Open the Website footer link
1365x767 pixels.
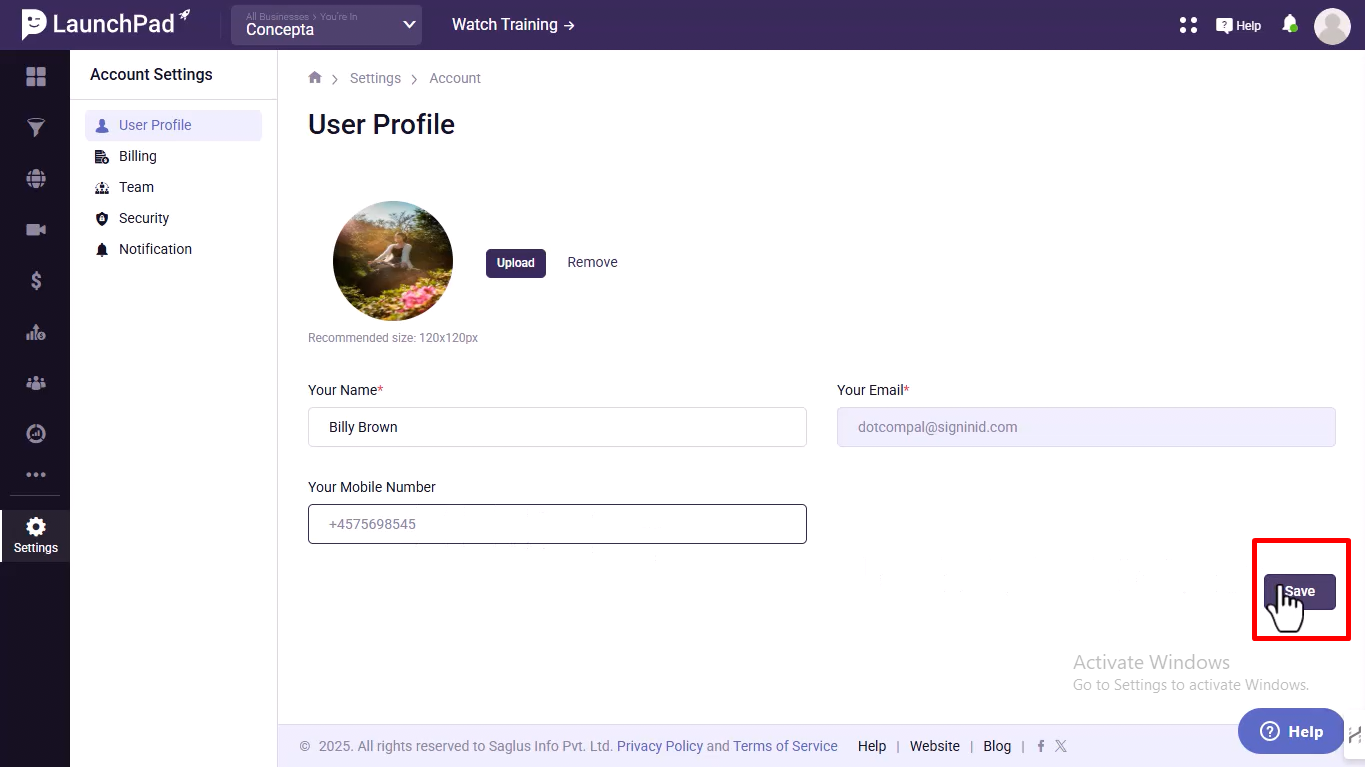935,746
